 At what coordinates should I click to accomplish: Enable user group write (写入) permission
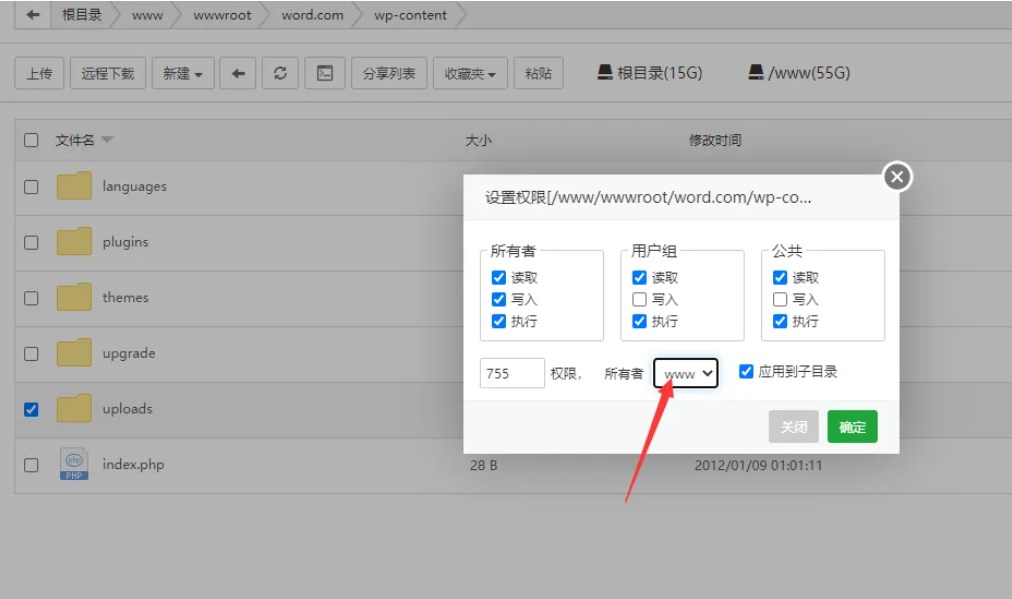point(640,299)
